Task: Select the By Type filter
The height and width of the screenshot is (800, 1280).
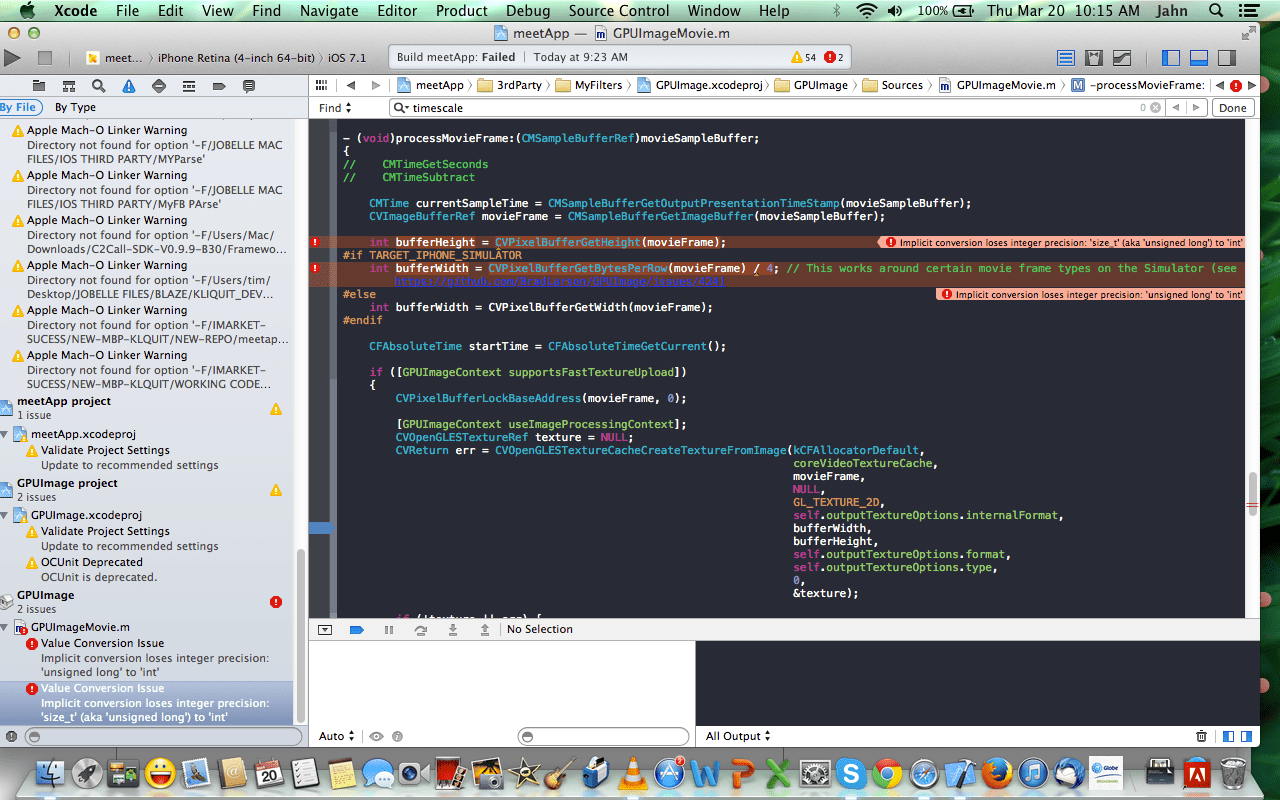Action: 75,107
